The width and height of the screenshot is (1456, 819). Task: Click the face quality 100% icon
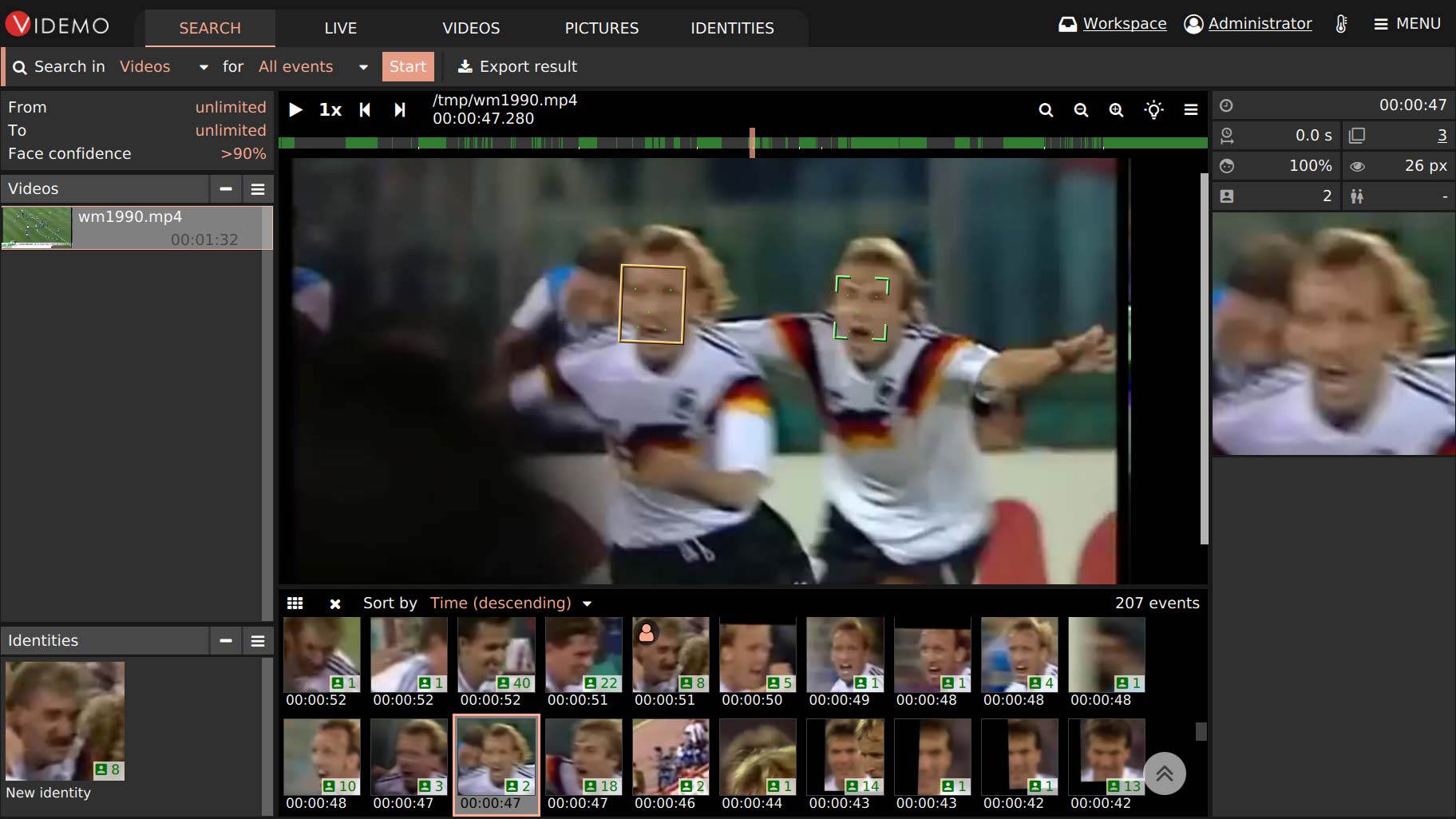pos(1227,166)
